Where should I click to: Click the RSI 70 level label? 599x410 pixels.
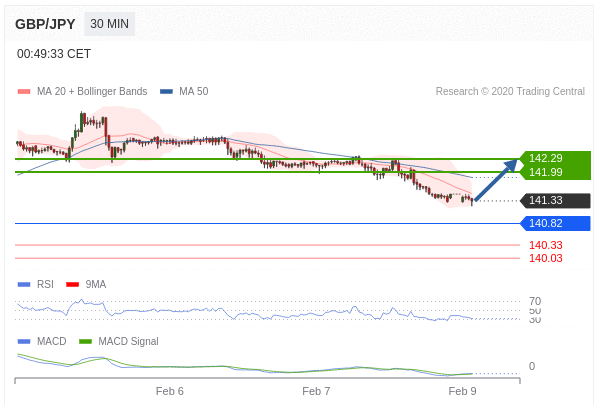pos(535,301)
